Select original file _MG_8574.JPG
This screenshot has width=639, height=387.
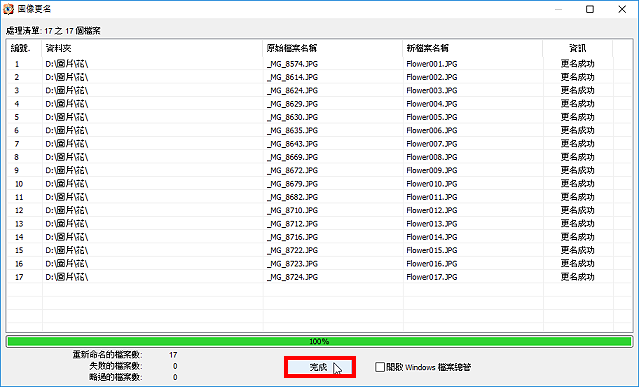[x=292, y=64]
